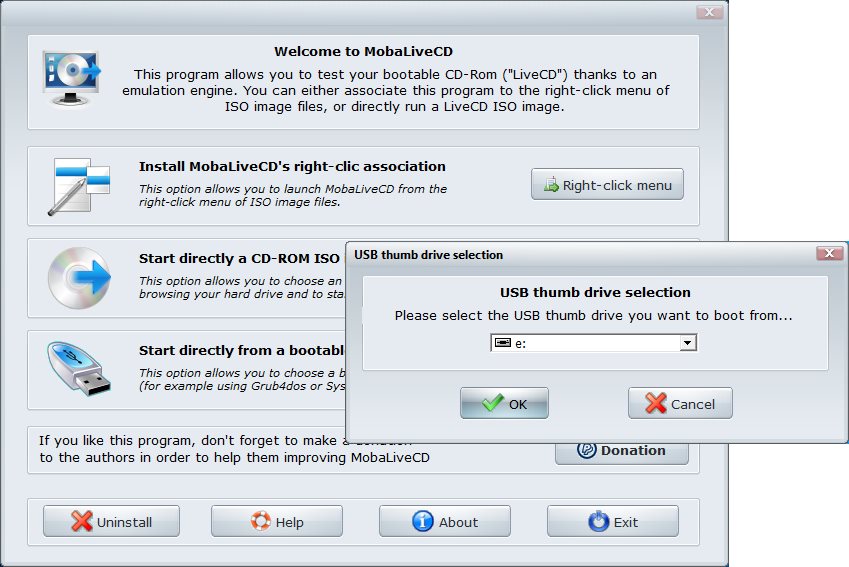Dismiss dialog with the Cancel button
The height and width of the screenshot is (567, 849).
[680, 403]
